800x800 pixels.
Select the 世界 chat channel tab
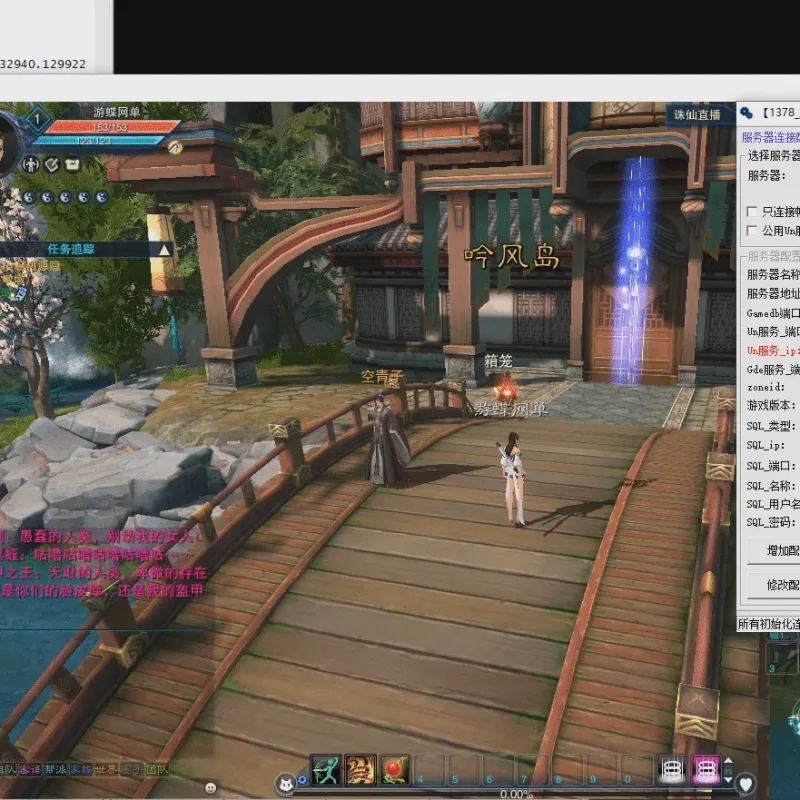[x=106, y=769]
